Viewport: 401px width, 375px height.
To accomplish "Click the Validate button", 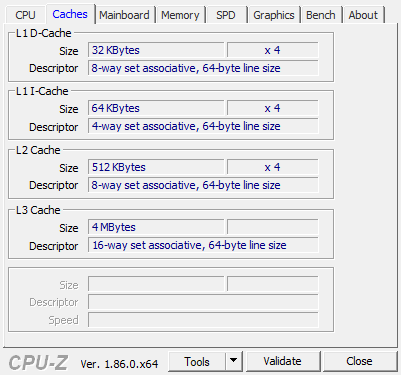I will (x=282, y=361).
